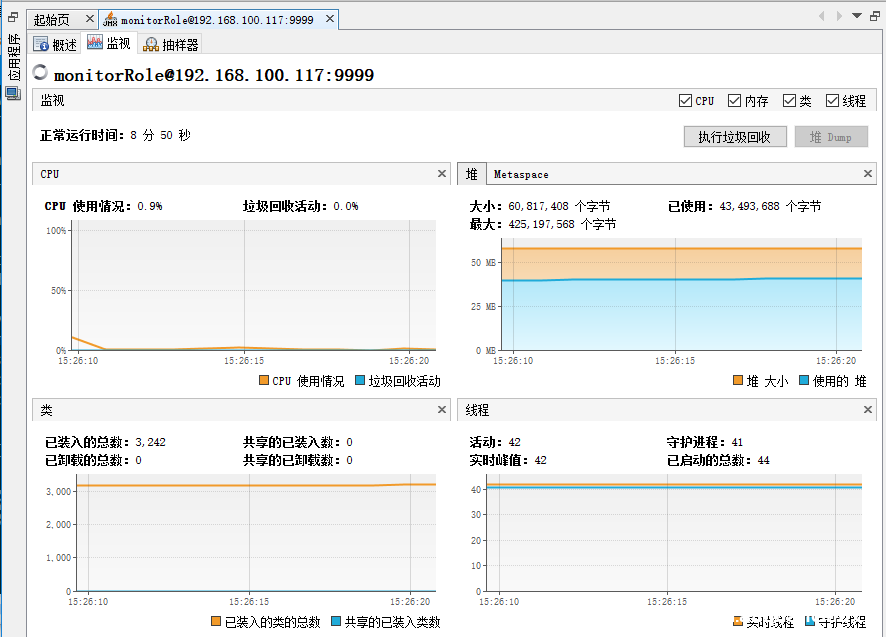
Task: Close the CPU chart panel
Action: [x=441, y=173]
